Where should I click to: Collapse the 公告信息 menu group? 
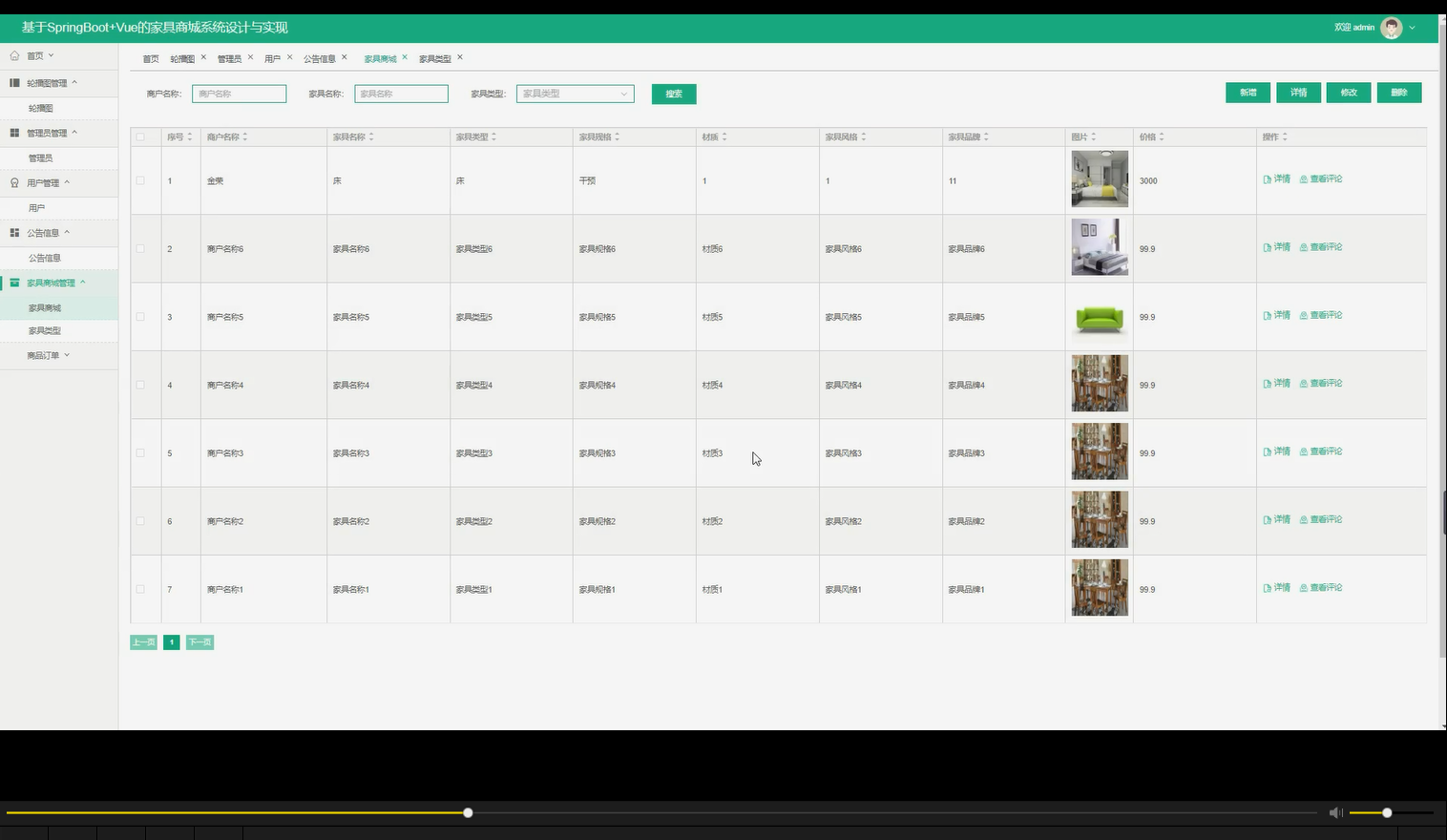coord(67,232)
